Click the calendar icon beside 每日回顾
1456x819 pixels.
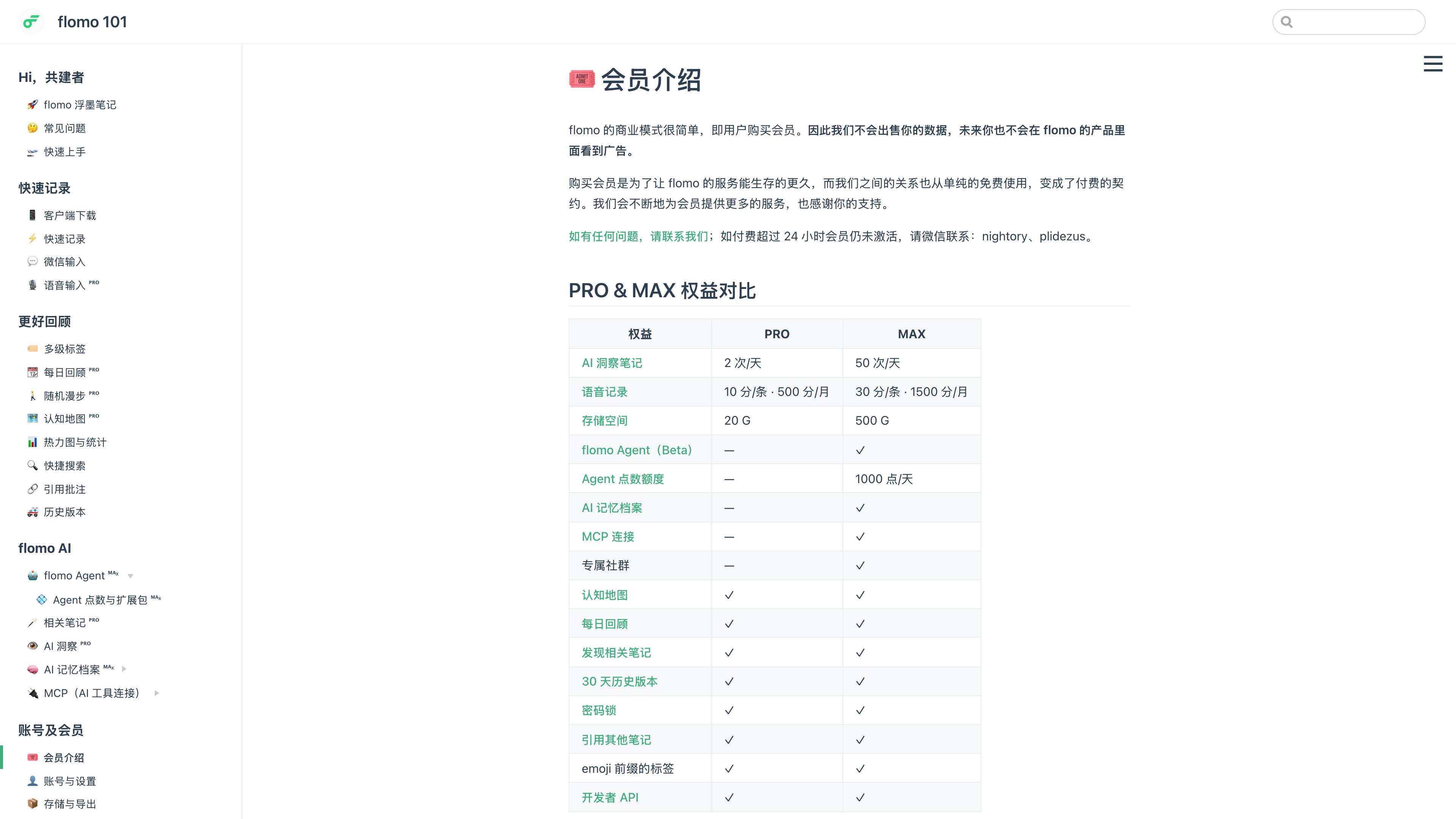[x=33, y=372]
